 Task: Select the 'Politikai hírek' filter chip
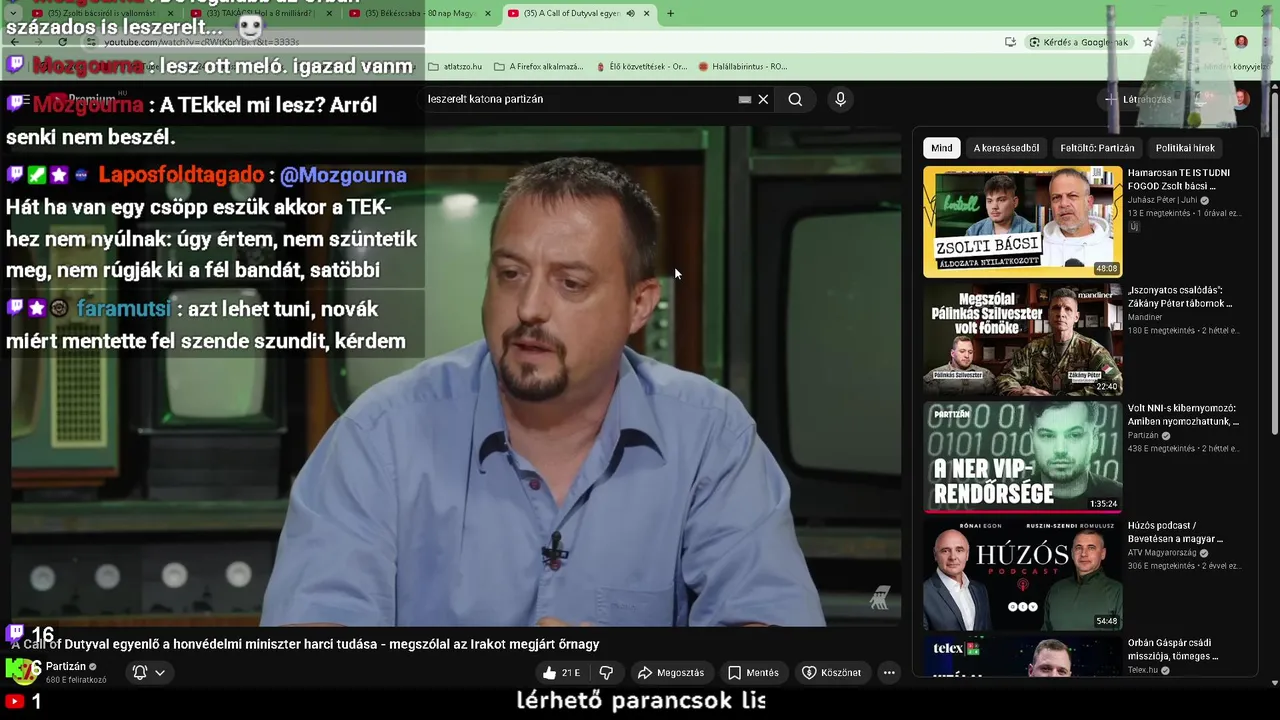[1185, 148]
